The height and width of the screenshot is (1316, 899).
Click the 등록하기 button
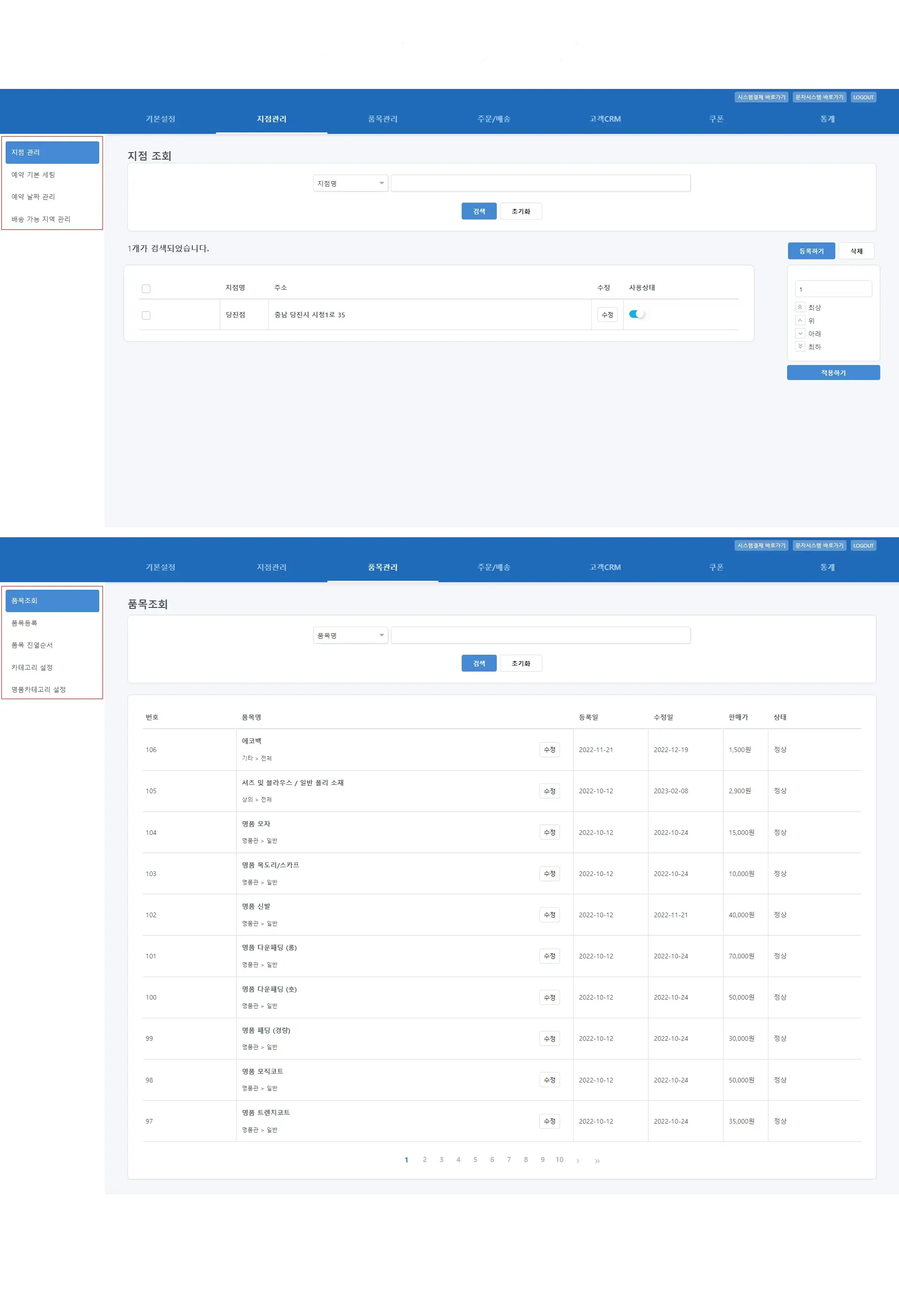tap(811, 251)
